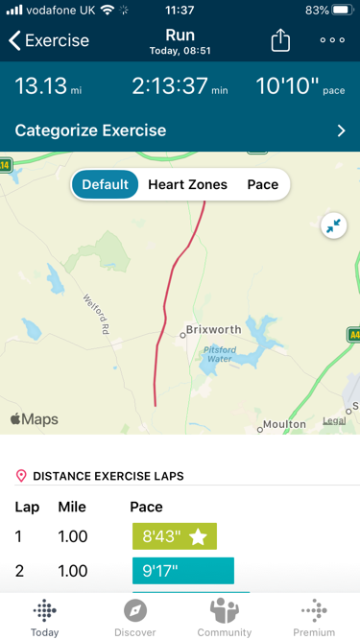The image size is (360, 640).
Task: Collapse the map with the shrink arrows icon
Action: (x=334, y=226)
